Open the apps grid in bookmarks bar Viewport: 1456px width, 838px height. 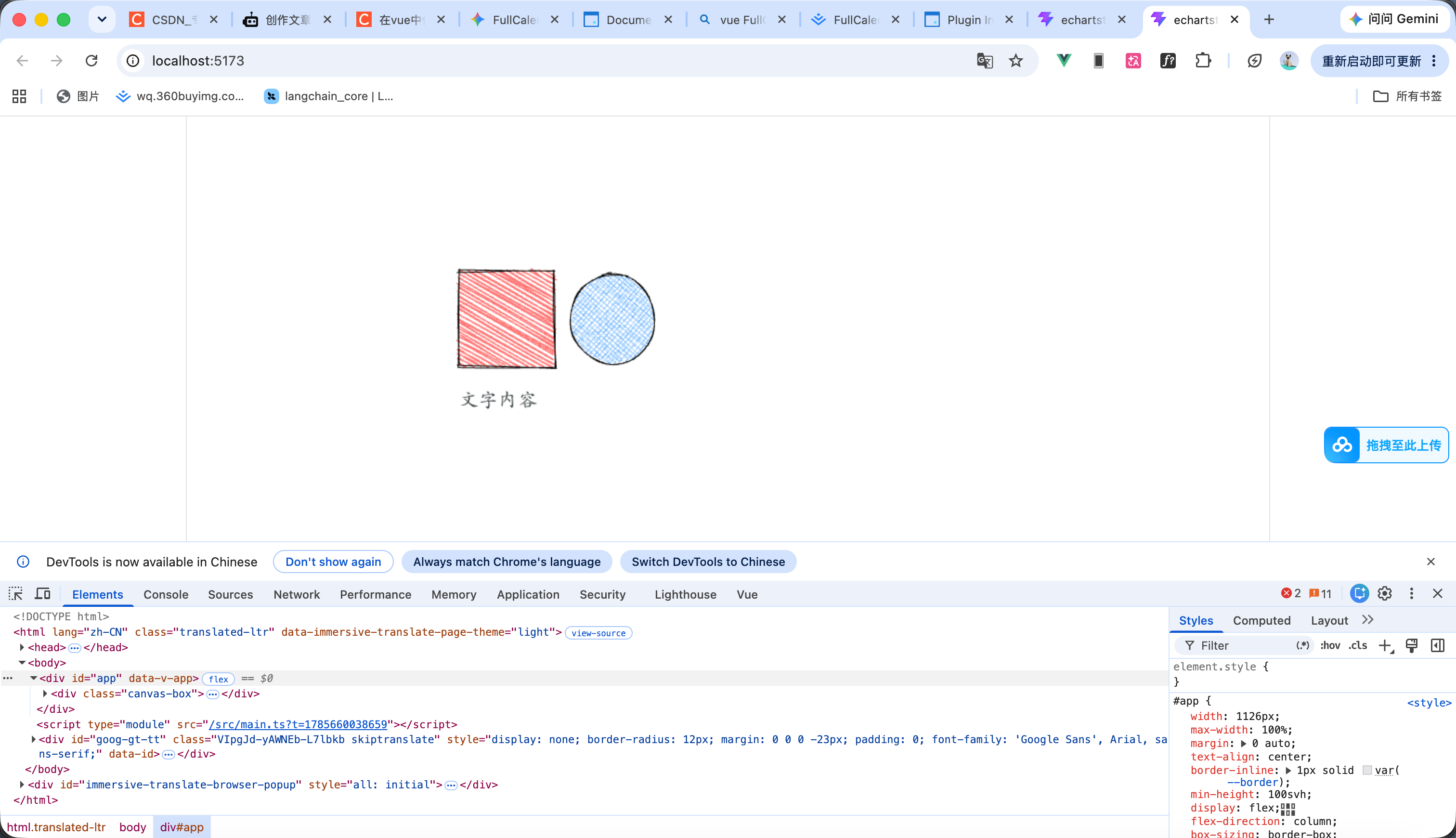tap(19, 96)
